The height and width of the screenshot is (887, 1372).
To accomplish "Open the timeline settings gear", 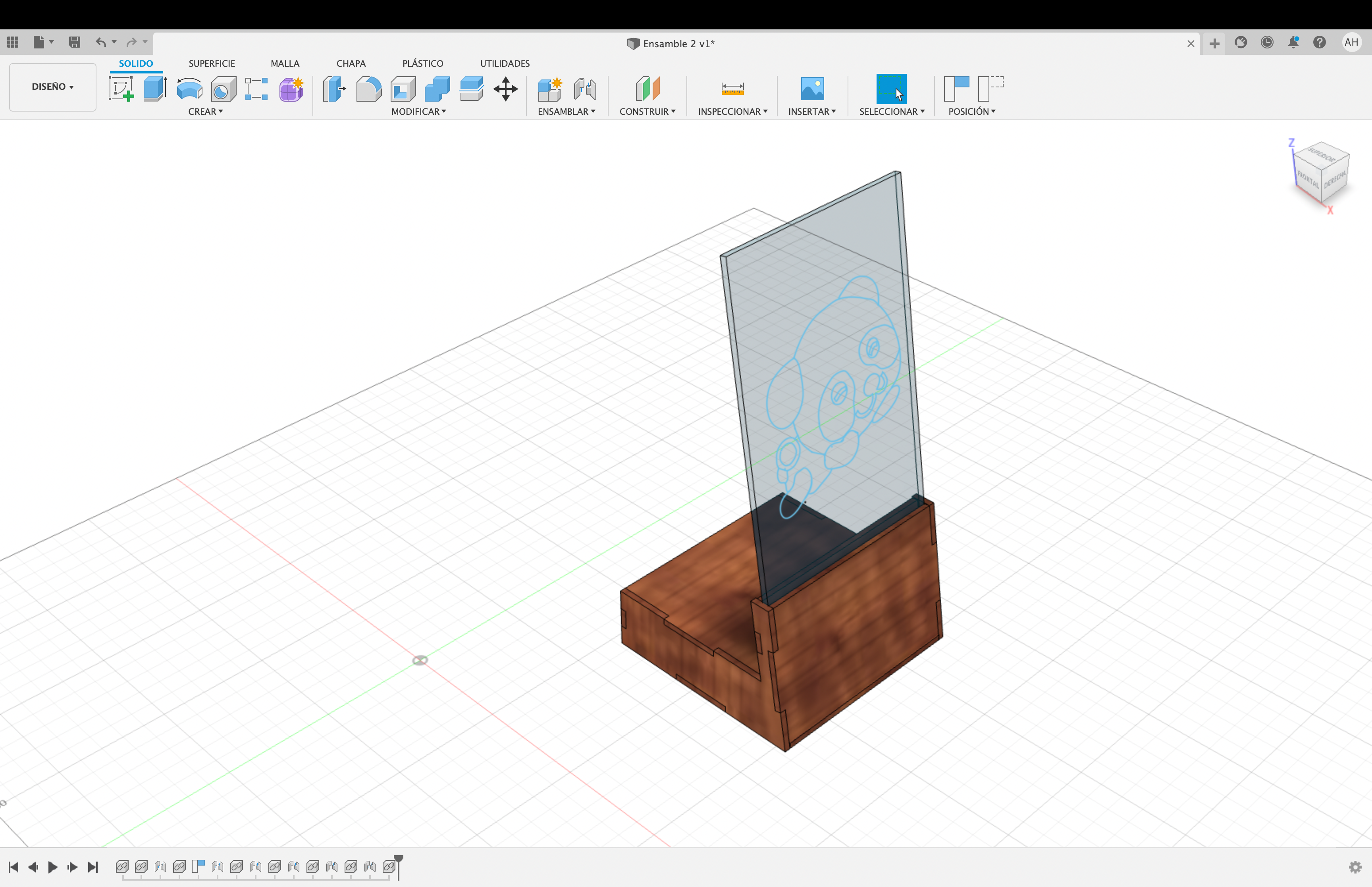I will pyautogui.click(x=1355, y=867).
